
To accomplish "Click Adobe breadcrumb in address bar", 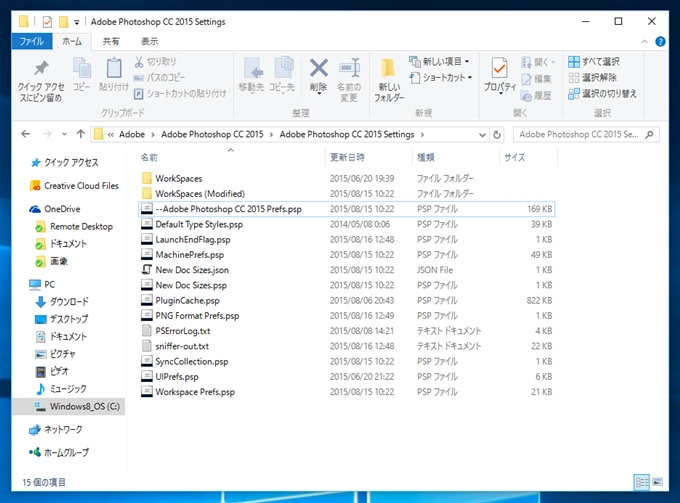I will point(132,134).
